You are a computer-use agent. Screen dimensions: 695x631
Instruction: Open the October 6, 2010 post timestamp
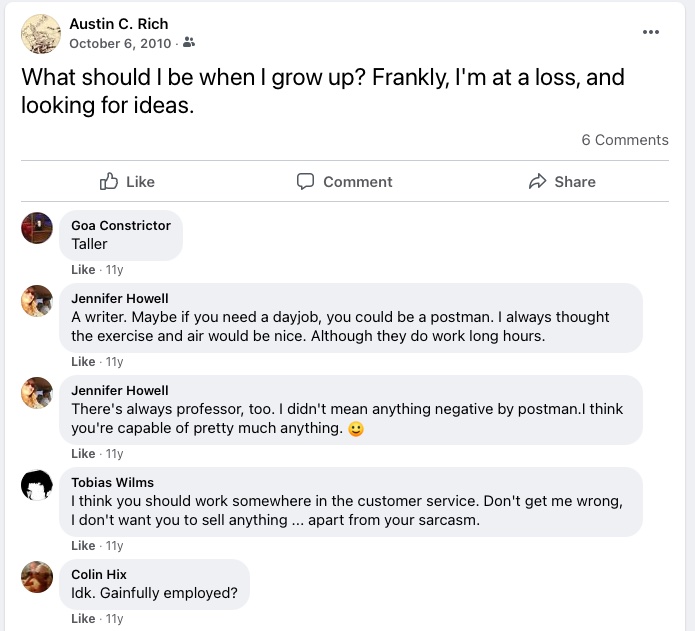121,43
